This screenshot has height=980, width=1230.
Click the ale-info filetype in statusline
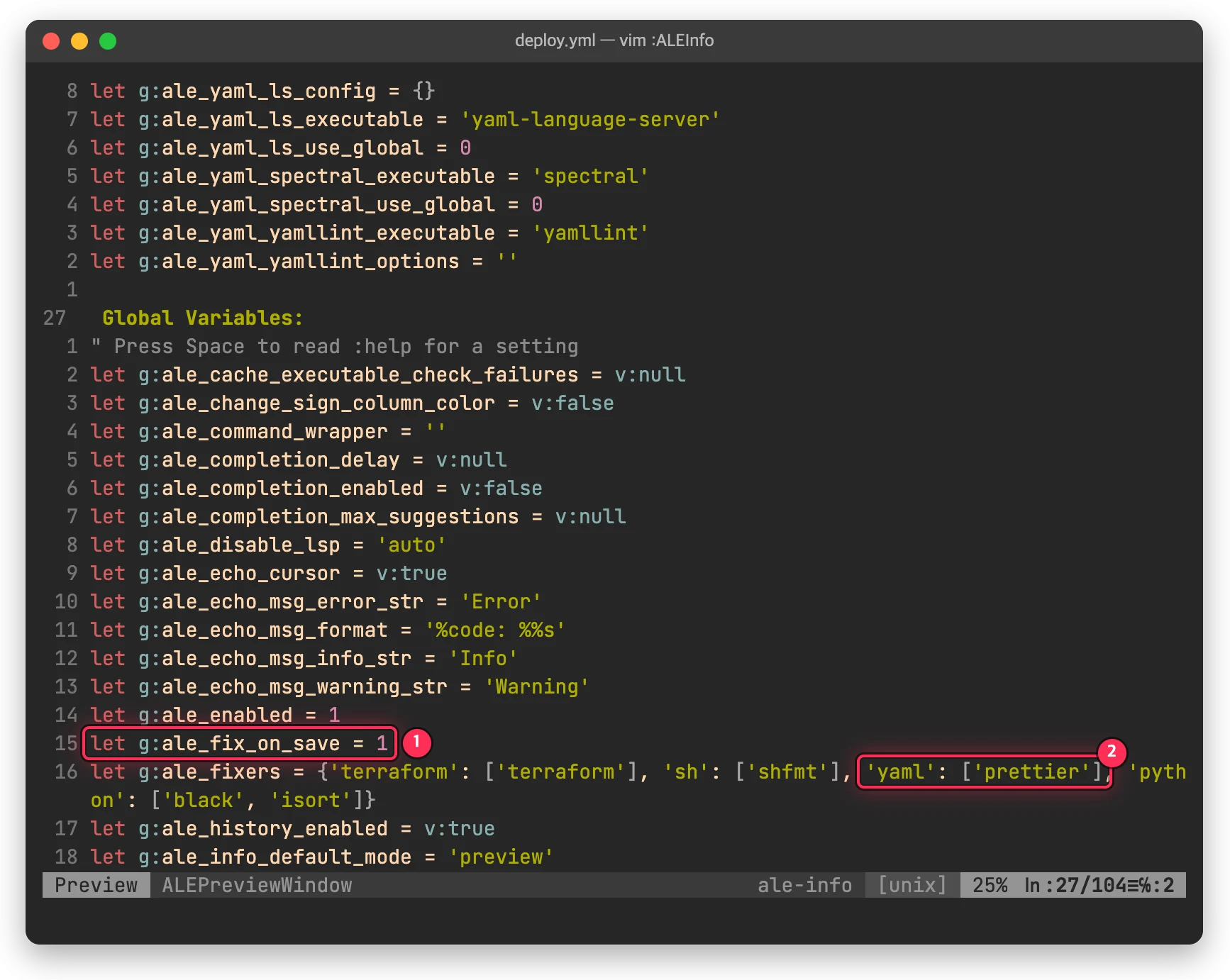pos(804,885)
